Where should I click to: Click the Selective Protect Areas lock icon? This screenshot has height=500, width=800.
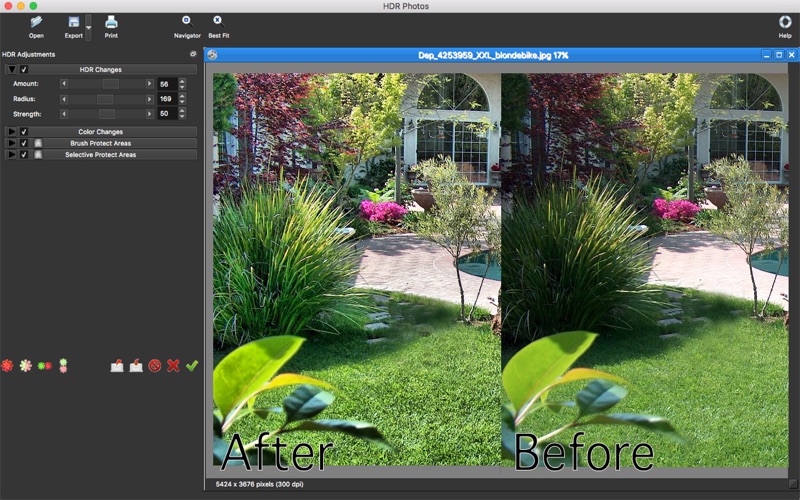pyautogui.click(x=38, y=155)
